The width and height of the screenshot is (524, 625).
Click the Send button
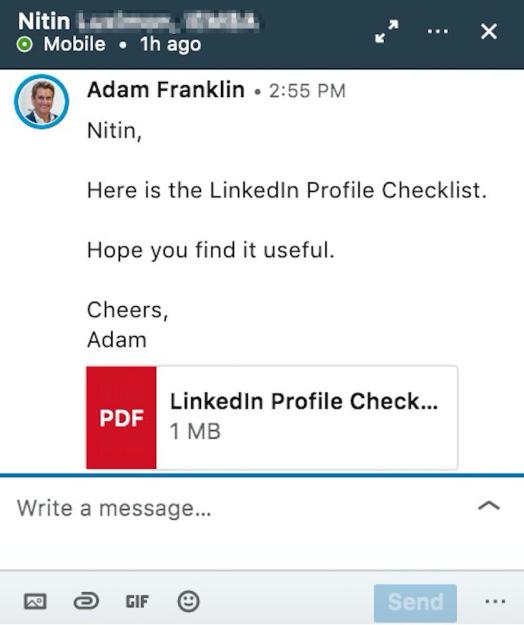[415, 601]
